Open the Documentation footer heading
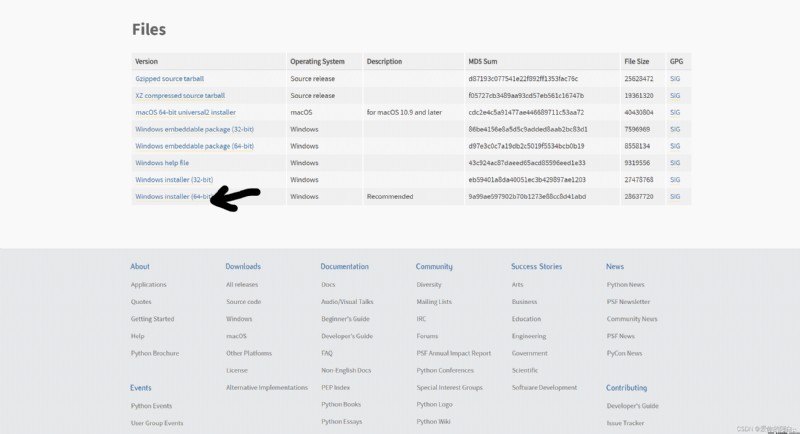The image size is (800, 434). (x=344, y=266)
